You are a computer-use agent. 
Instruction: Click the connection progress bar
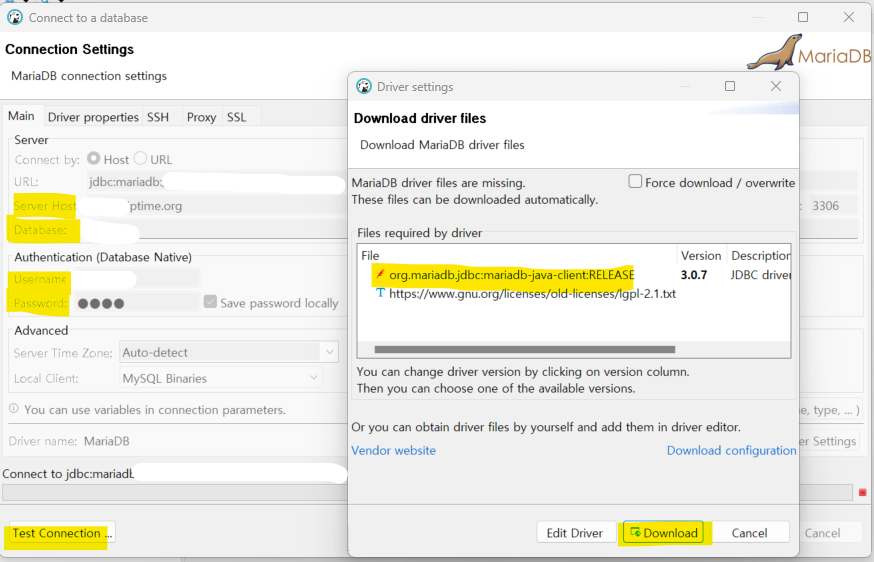point(428,492)
